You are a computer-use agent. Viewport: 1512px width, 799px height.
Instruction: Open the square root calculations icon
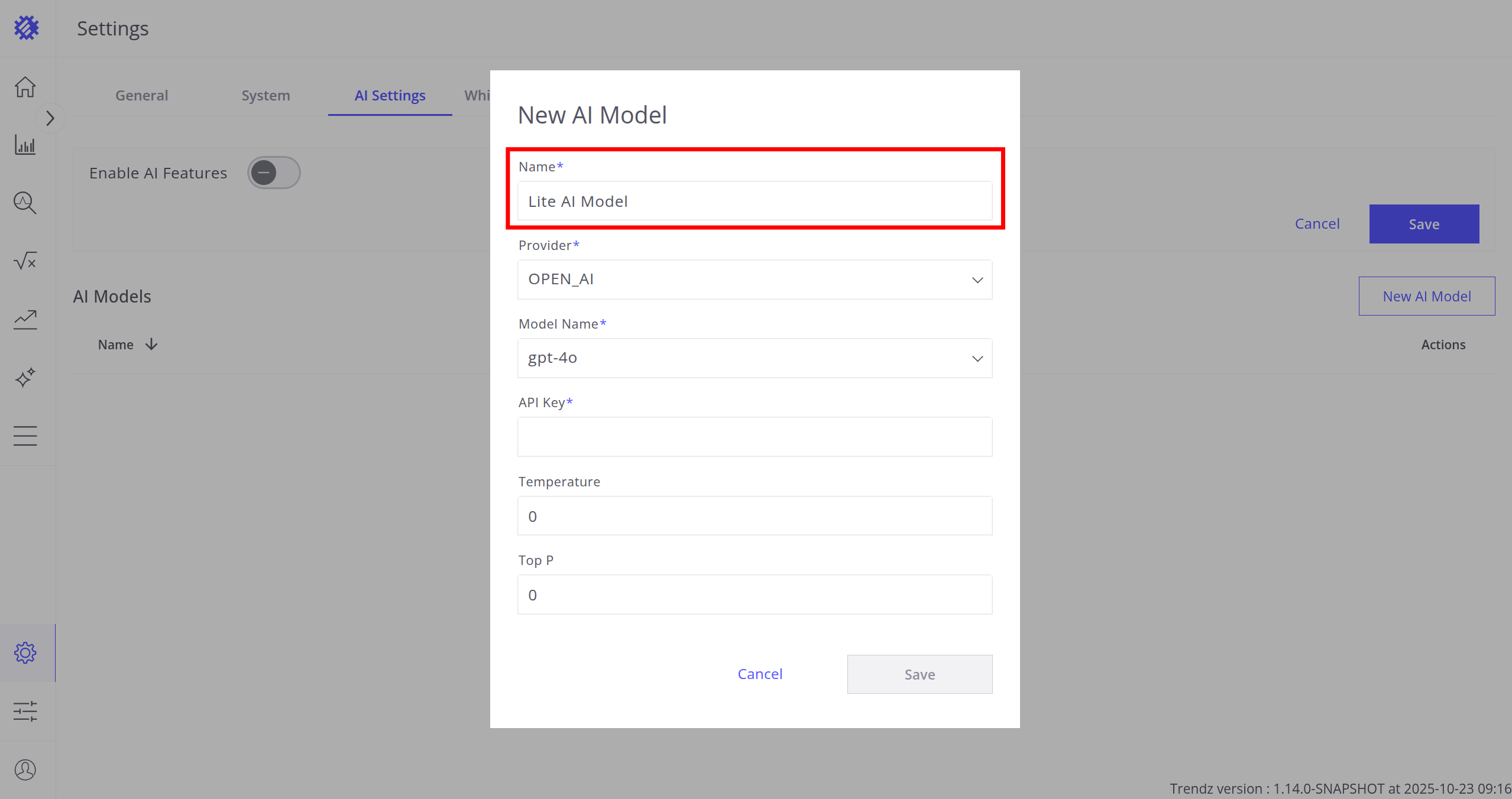pyautogui.click(x=25, y=261)
